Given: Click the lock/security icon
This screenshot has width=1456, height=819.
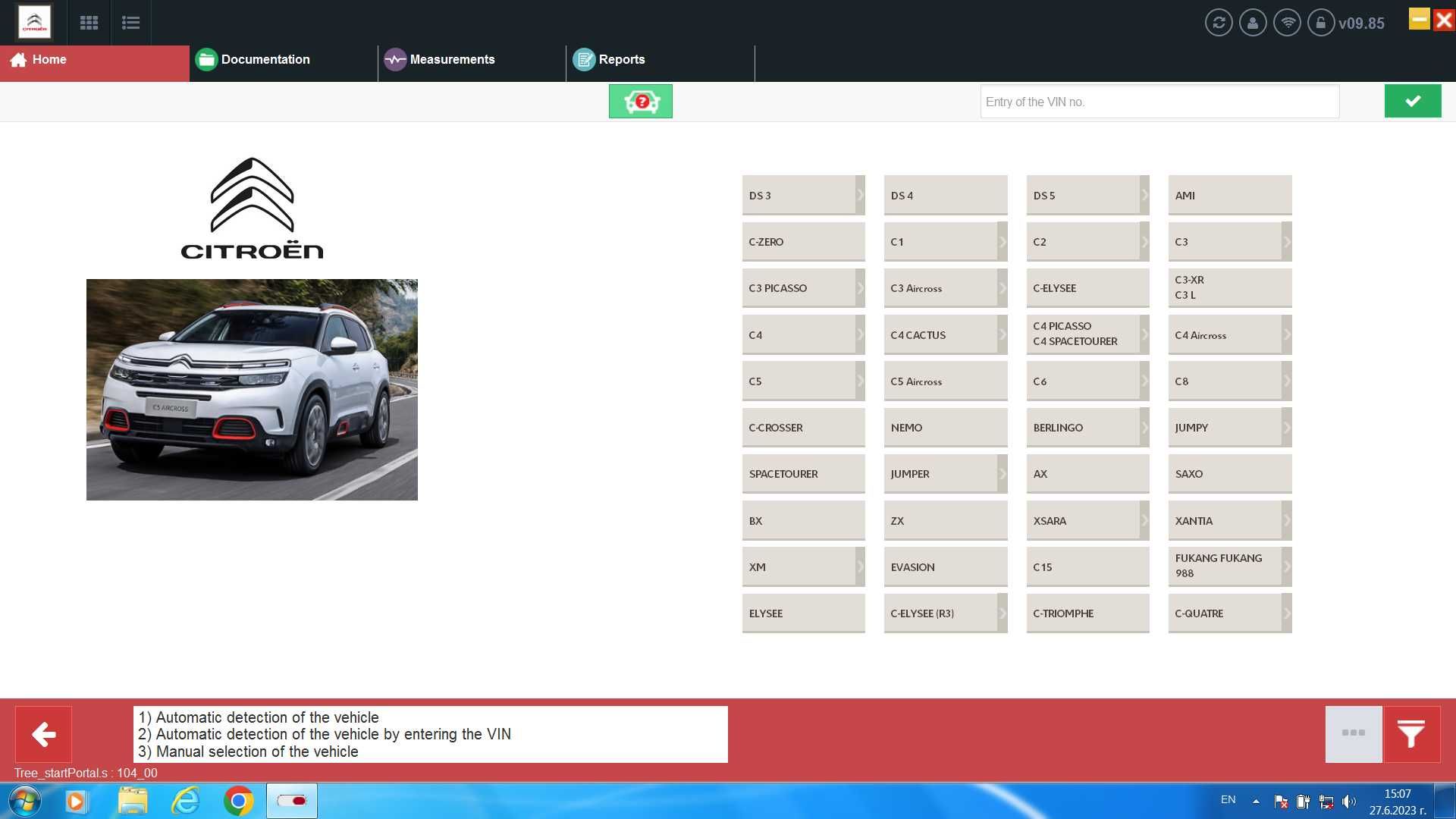Looking at the screenshot, I should pos(1322,22).
